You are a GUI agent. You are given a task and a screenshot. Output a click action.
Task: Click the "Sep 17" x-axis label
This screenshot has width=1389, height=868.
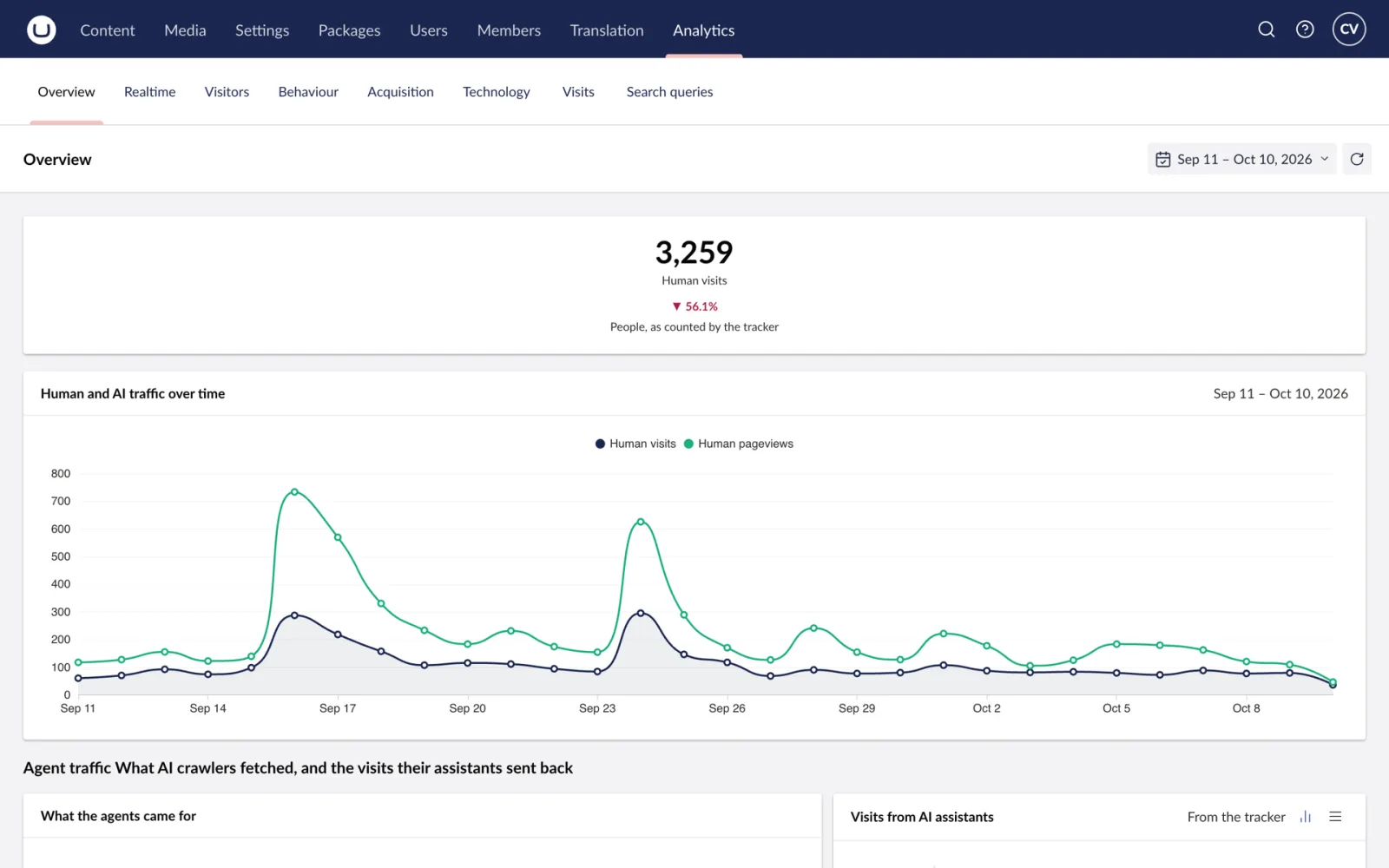tap(338, 708)
